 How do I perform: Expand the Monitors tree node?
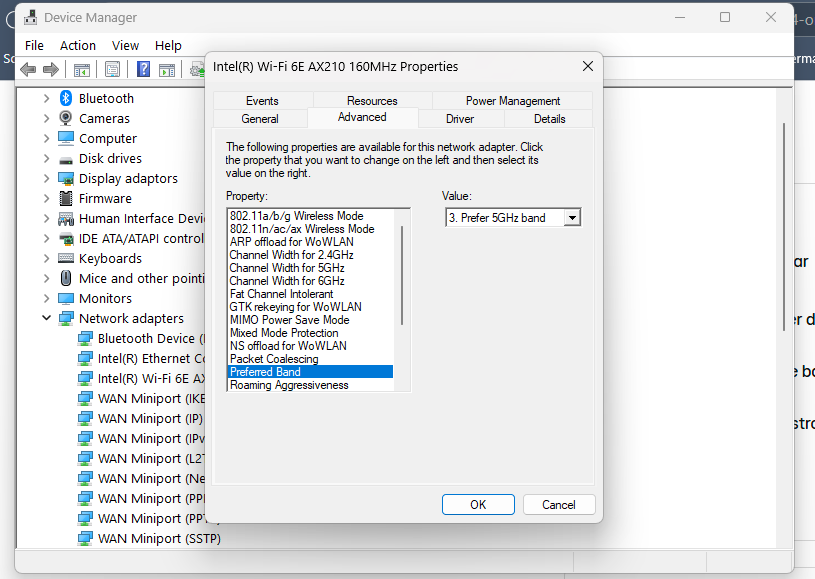(46, 298)
